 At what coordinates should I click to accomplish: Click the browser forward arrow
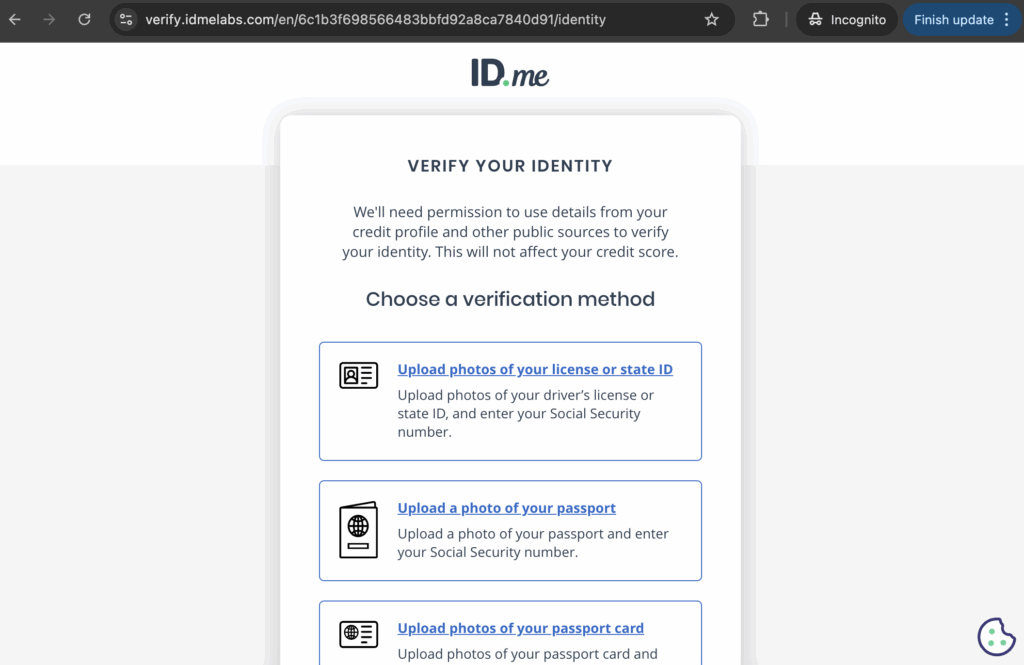49,20
